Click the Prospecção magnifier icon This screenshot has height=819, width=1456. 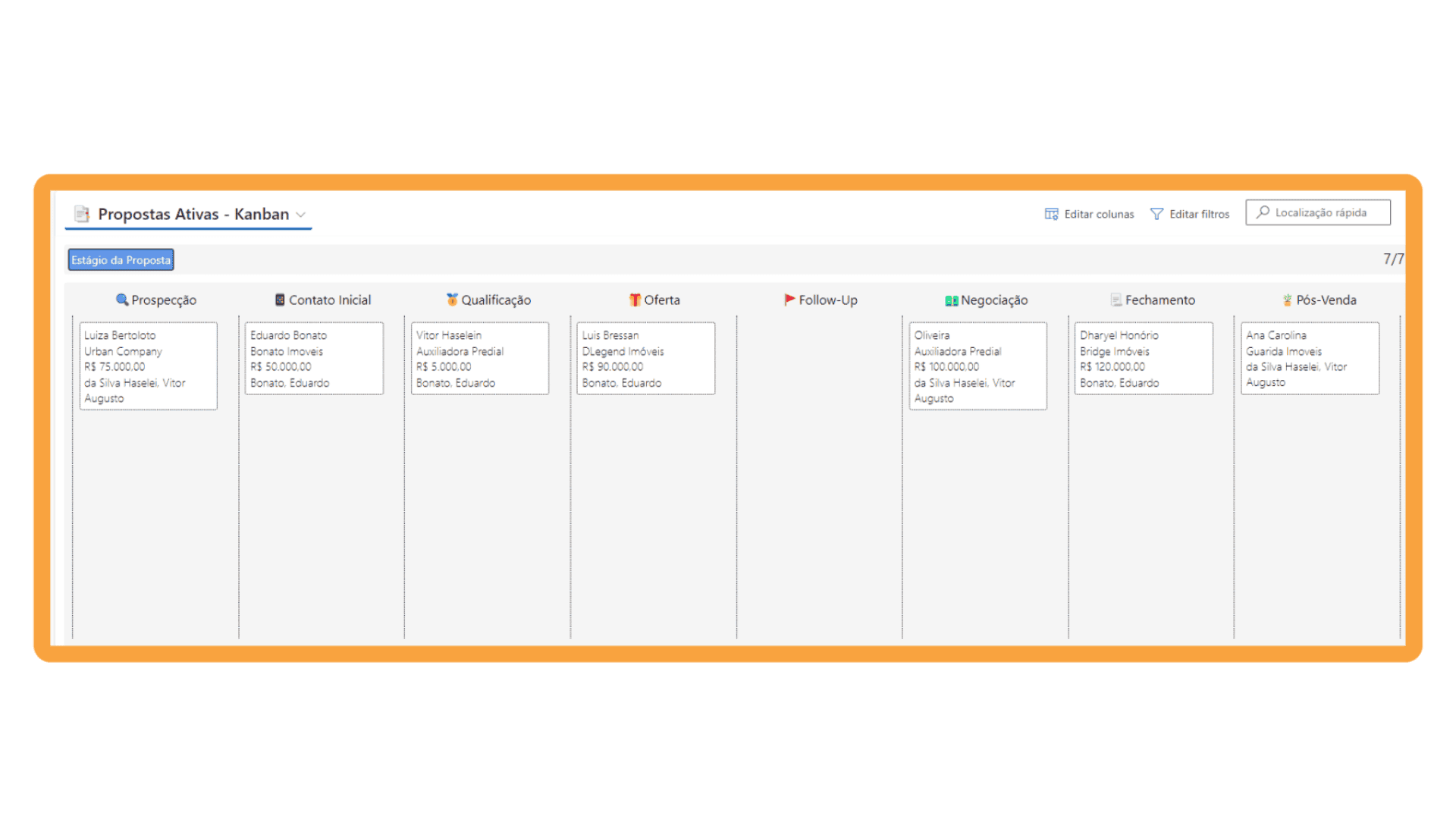coord(121,300)
